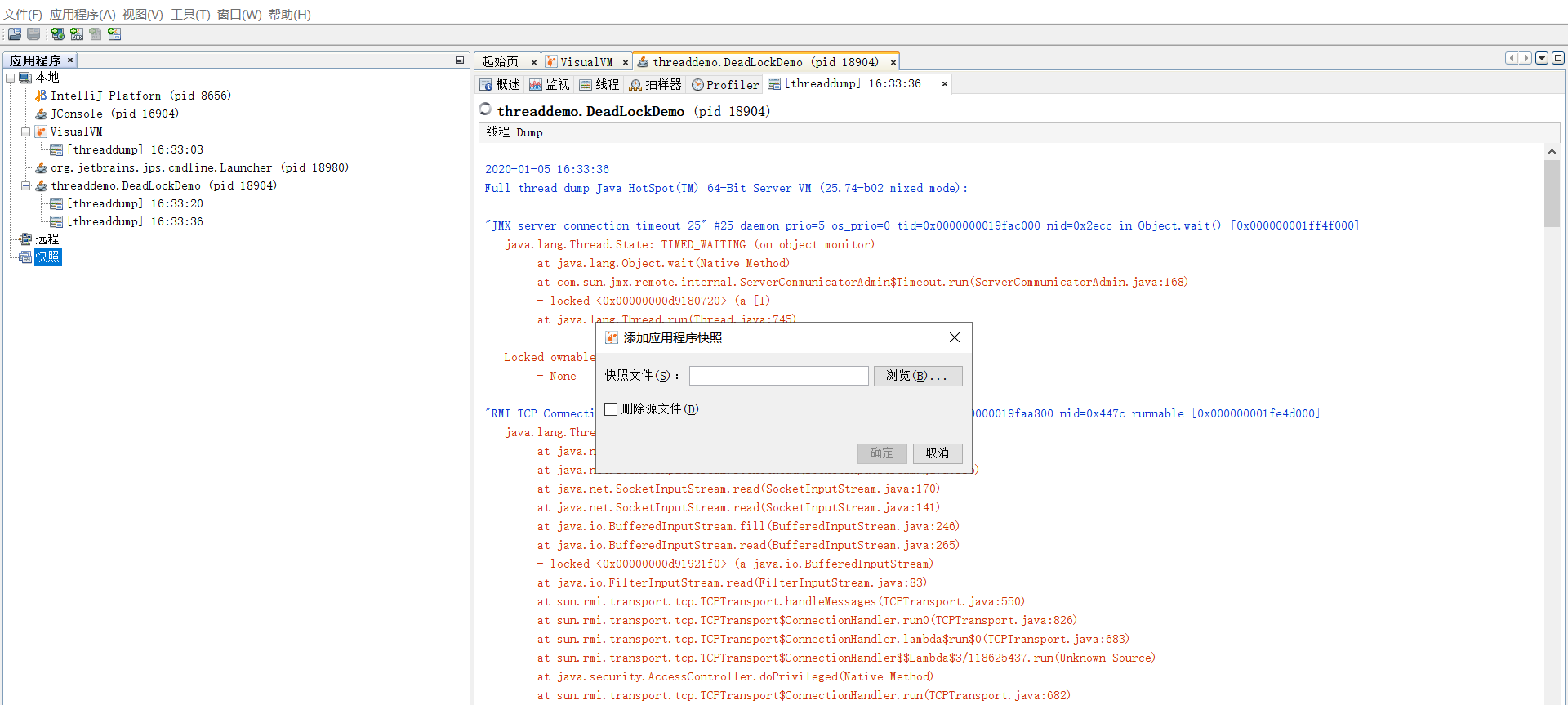Collapse the VisualVM tree node

[x=25, y=132]
